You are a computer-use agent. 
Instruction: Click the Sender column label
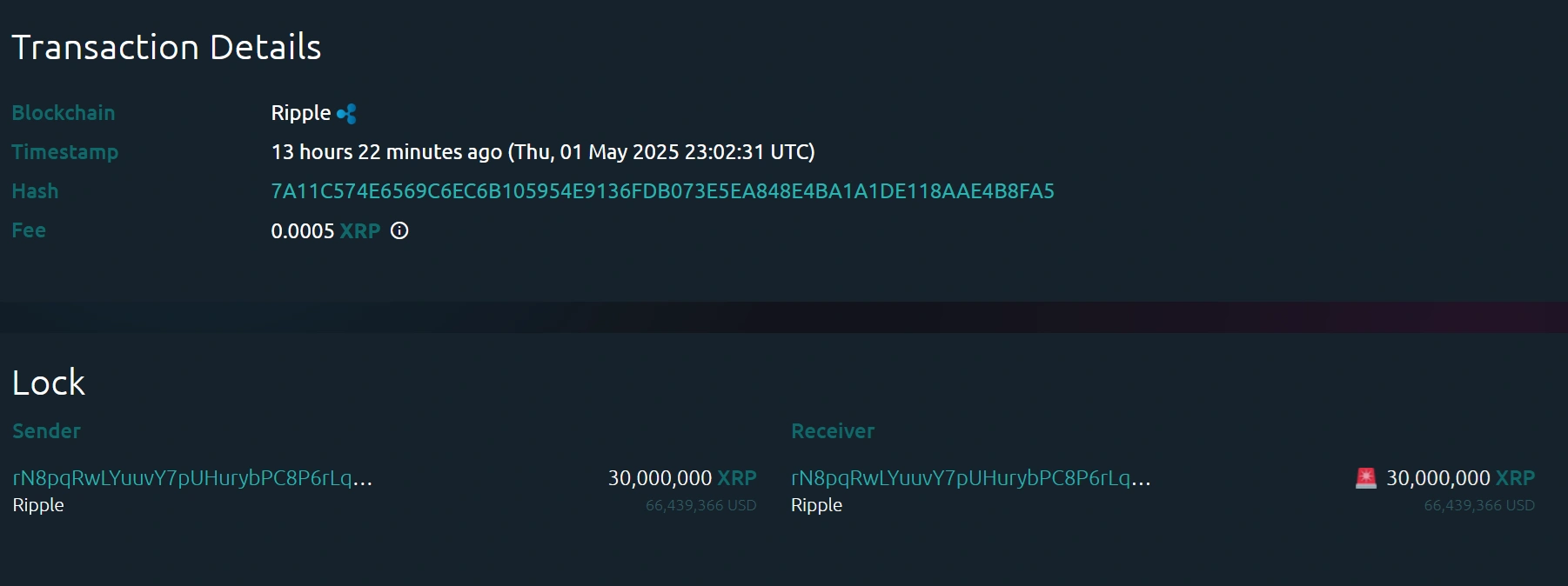pyautogui.click(x=46, y=431)
